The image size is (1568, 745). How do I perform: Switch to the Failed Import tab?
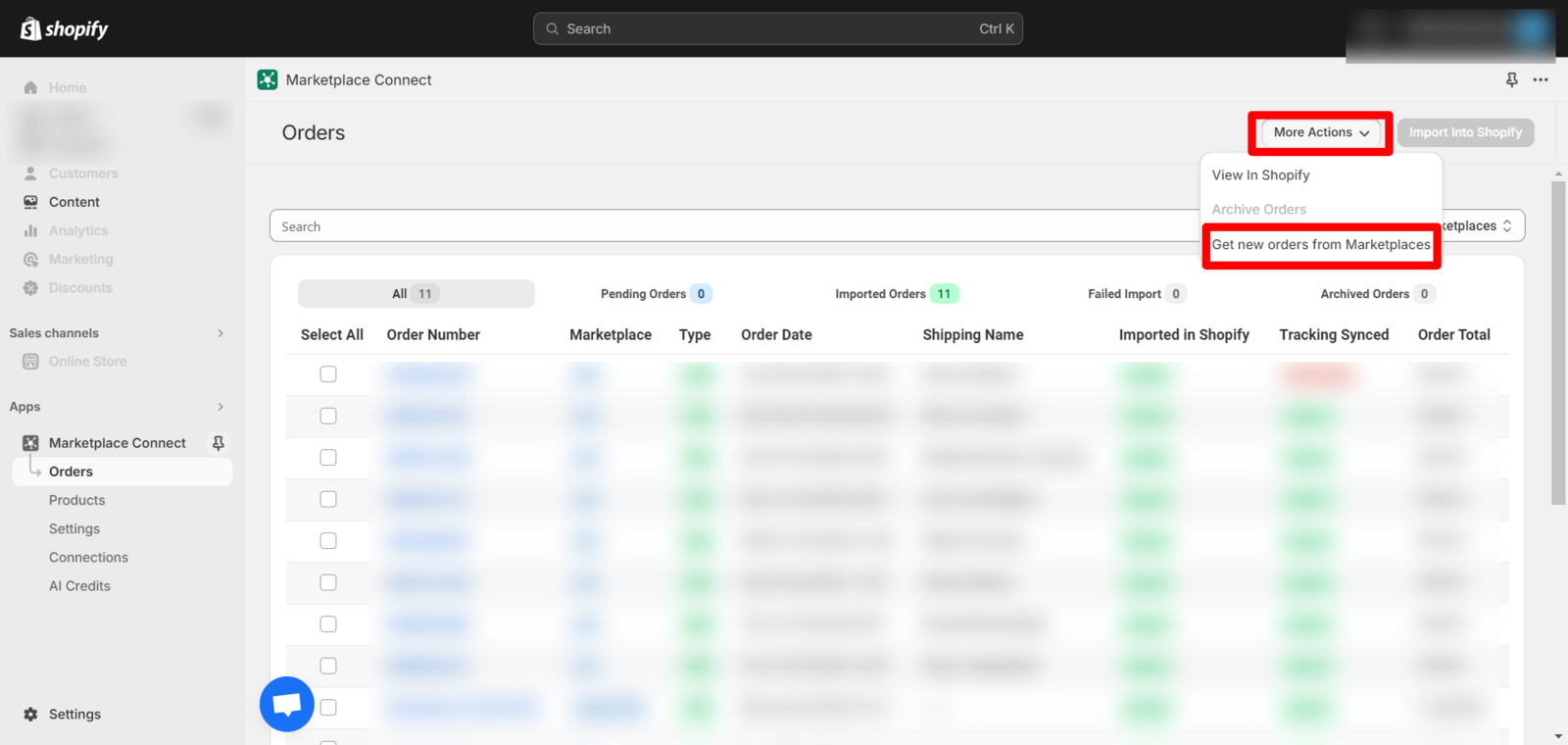click(1137, 294)
